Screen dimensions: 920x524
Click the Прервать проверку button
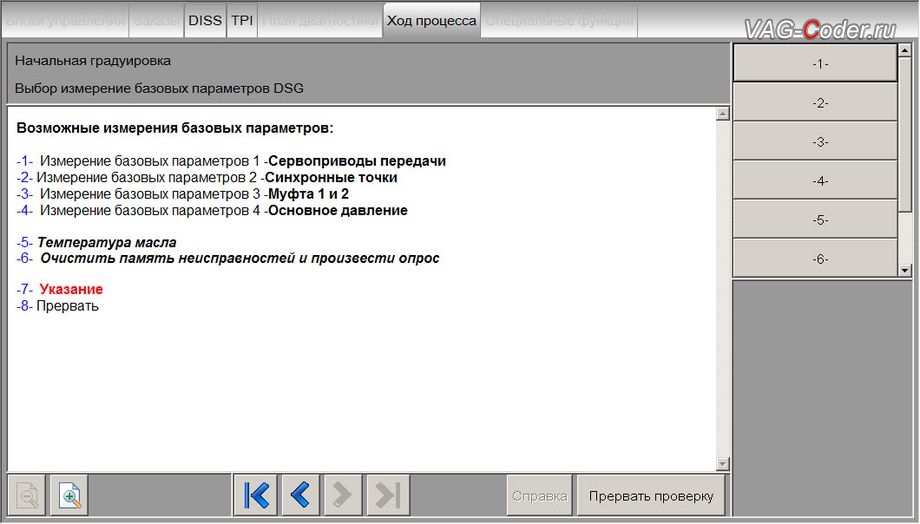pos(651,496)
